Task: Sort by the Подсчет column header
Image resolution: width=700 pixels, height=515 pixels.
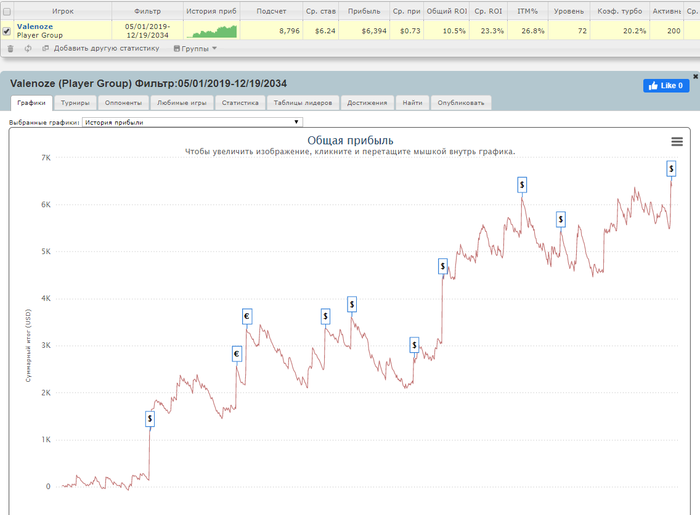Action: pos(271,11)
